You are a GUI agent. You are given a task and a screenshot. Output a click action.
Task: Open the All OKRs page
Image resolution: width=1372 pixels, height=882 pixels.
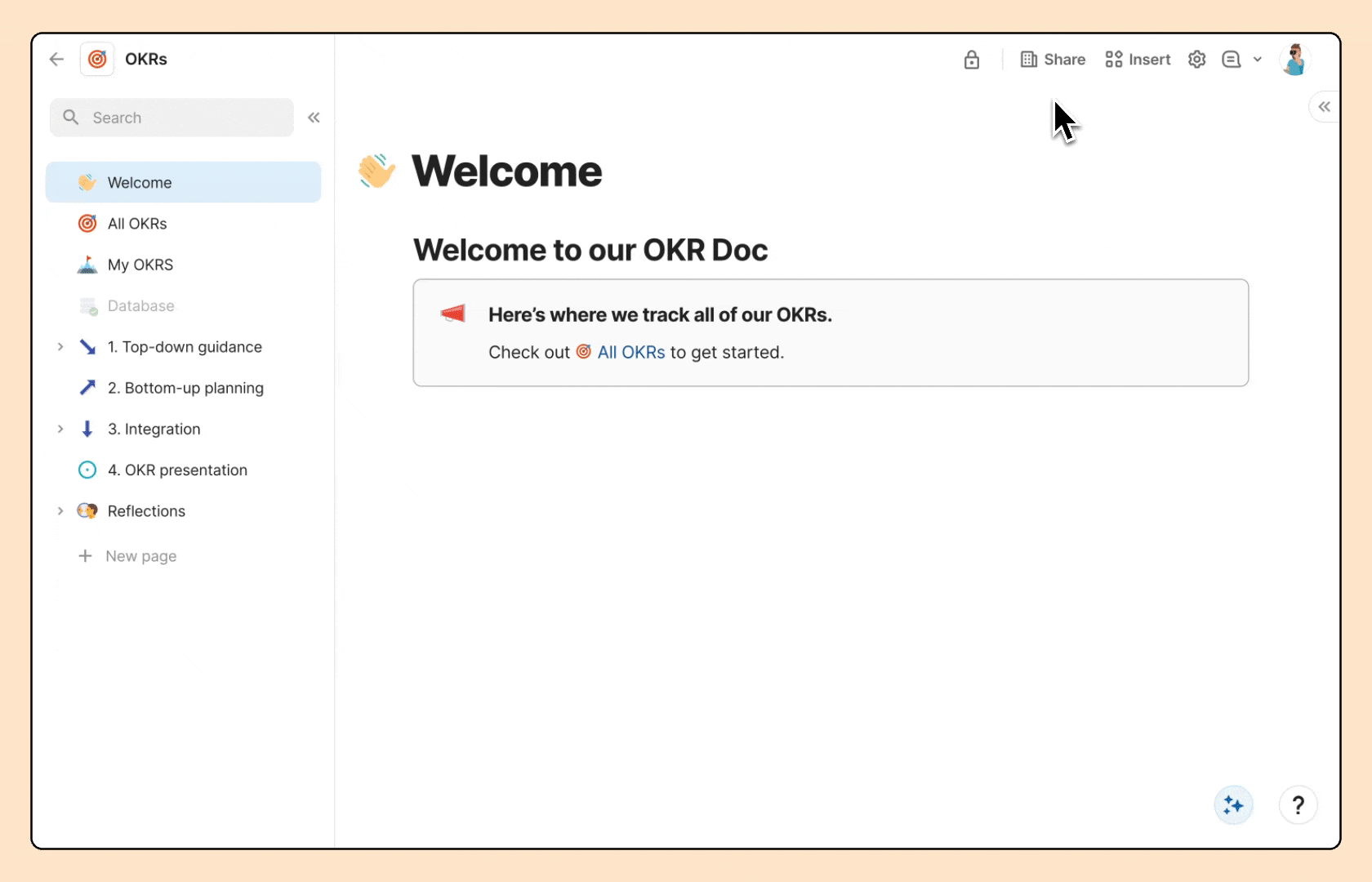coord(184,224)
